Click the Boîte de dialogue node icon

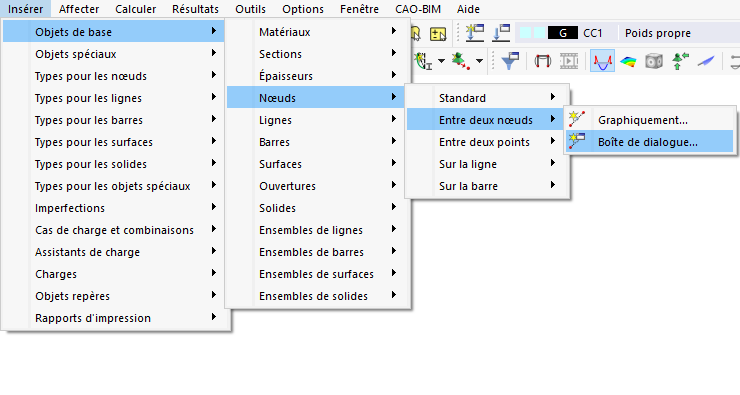(x=577, y=141)
